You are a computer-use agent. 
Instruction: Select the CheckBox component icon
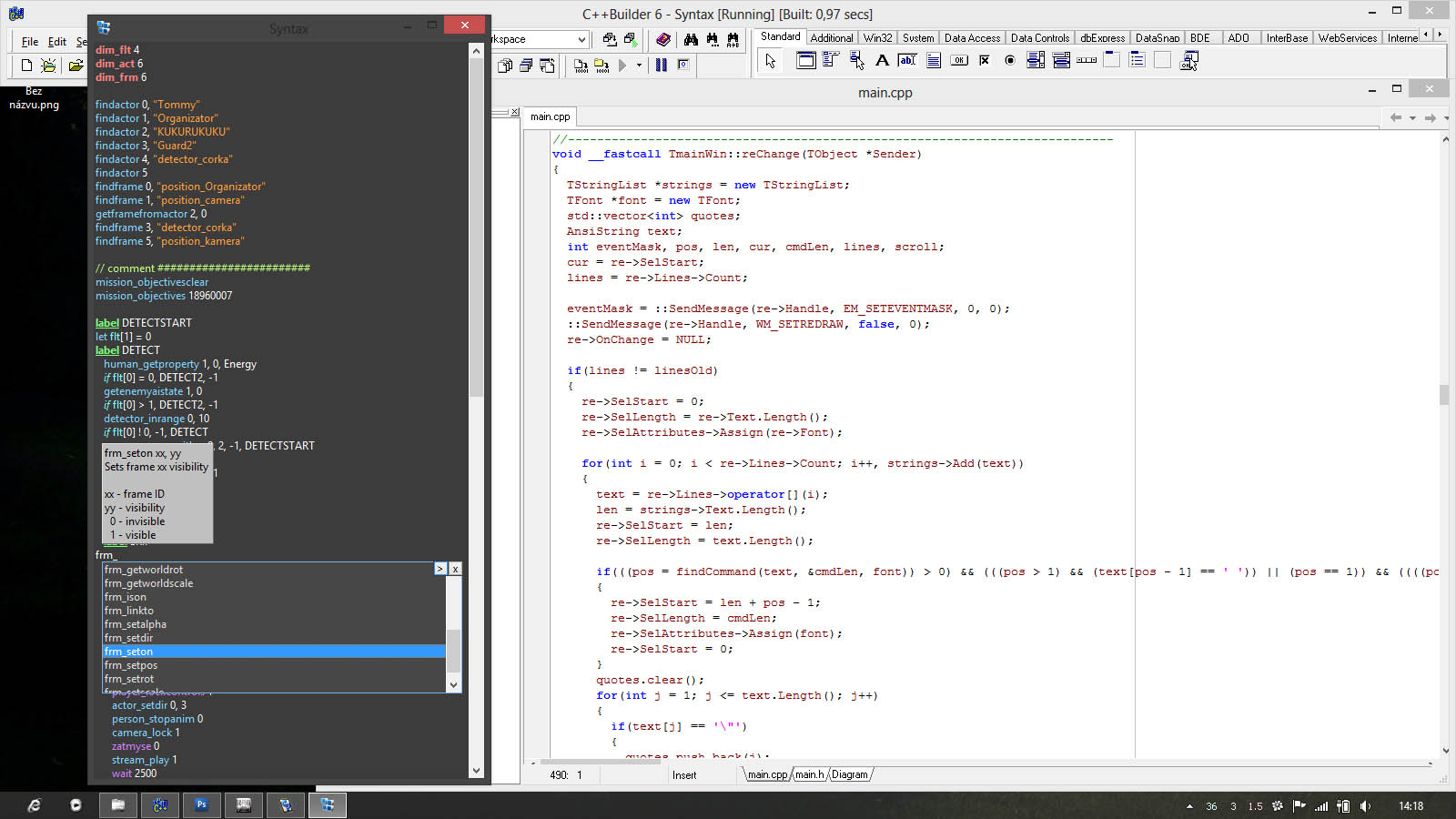[x=985, y=60]
